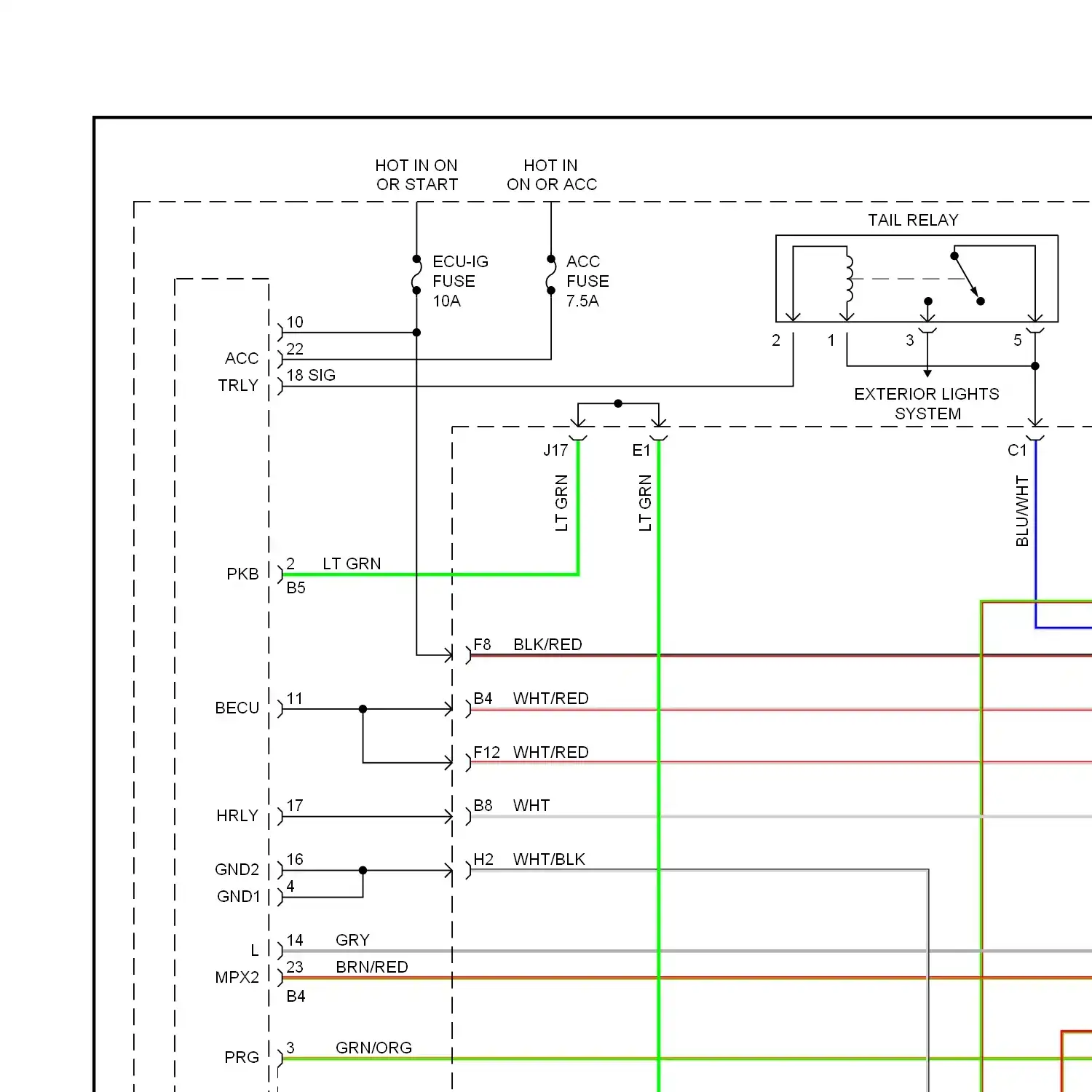Click the F12 WHT/RED wire label

pyautogui.click(x=531, y=753)
